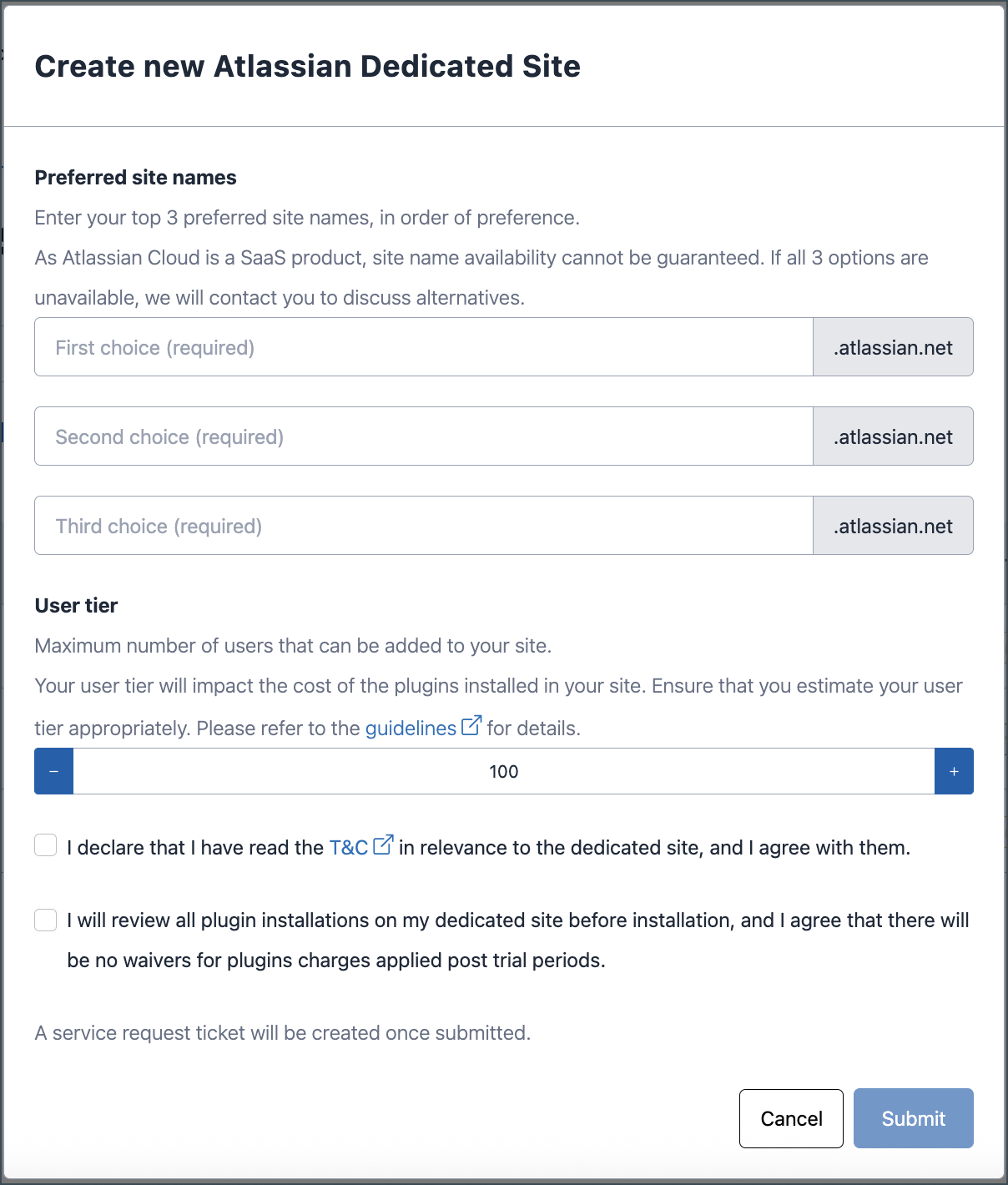Click the .atlassian.net suffix of Second choice

[893, 436]
